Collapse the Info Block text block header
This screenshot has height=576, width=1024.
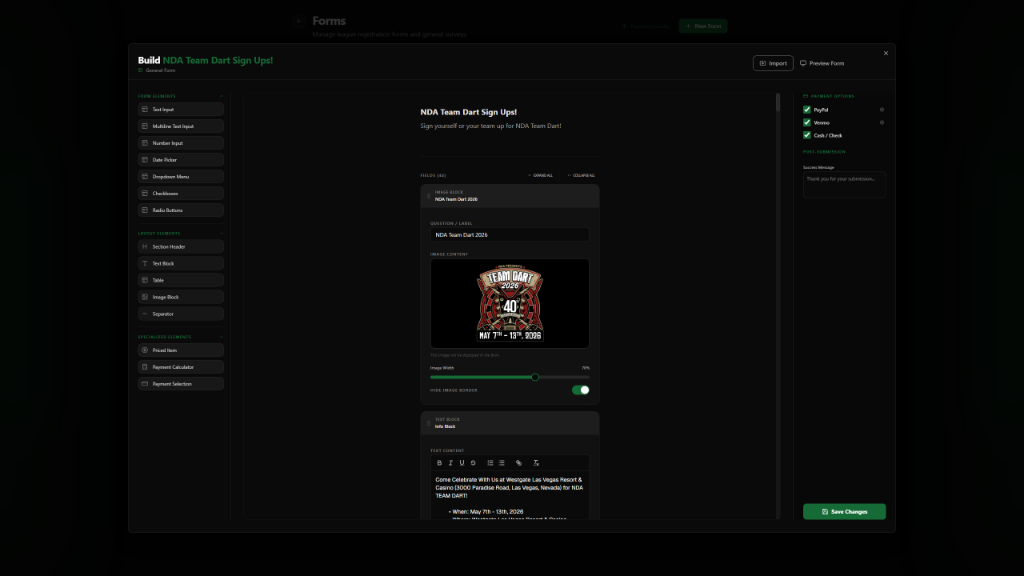pos(510,423)
